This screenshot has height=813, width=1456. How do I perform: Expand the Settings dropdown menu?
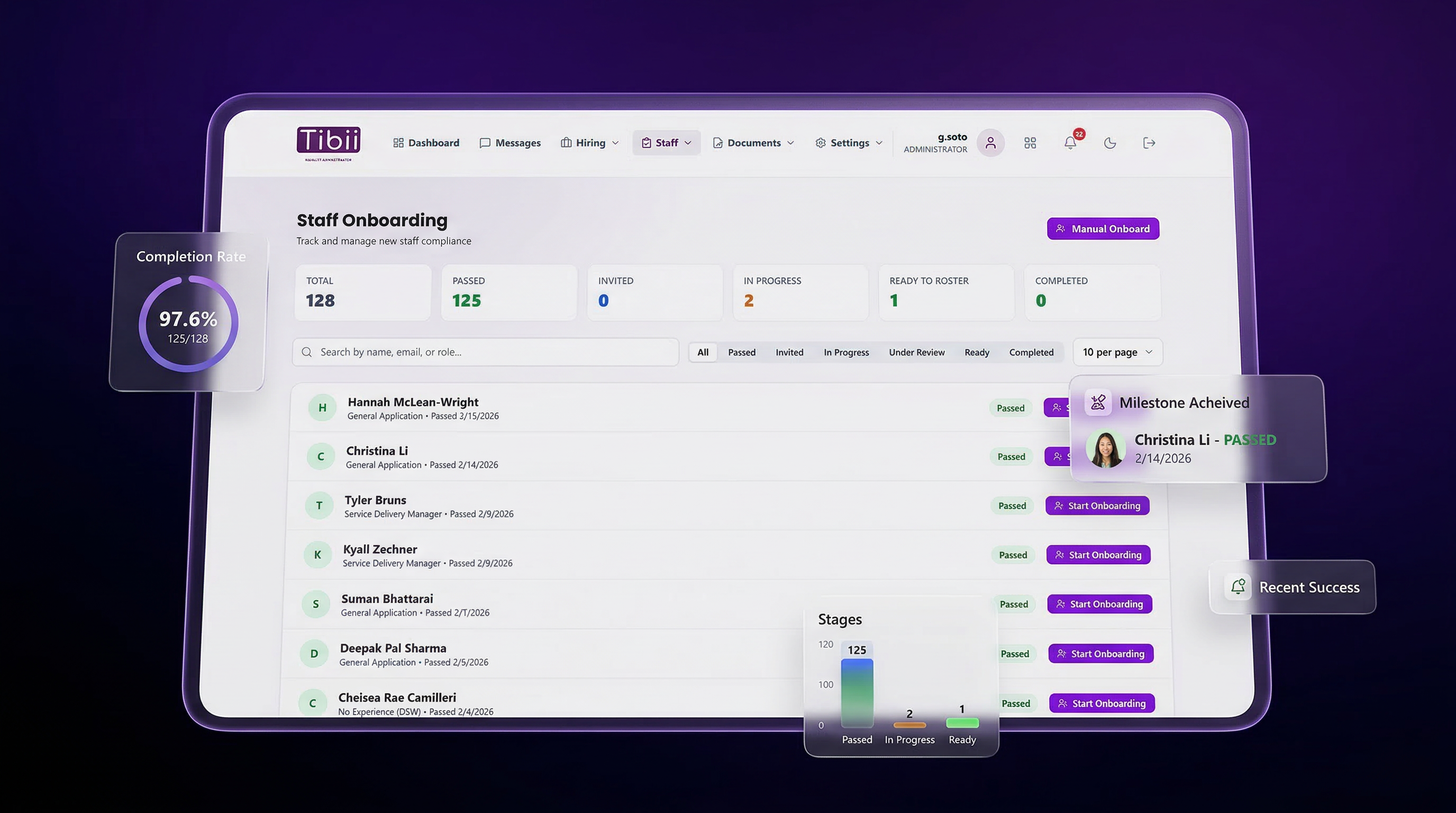849,142
